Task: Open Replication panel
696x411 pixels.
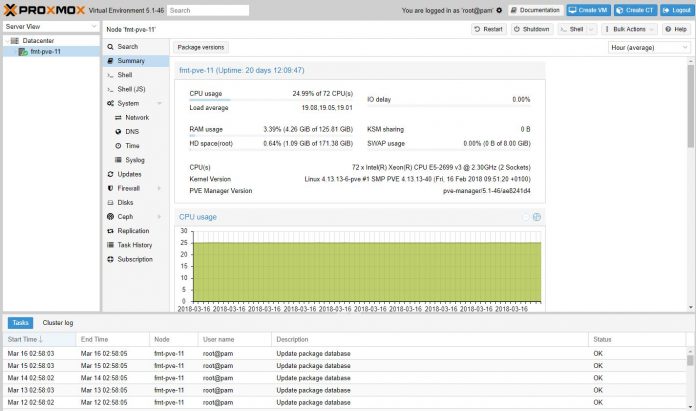Action: pyautogui.click(x=135, y=231)
